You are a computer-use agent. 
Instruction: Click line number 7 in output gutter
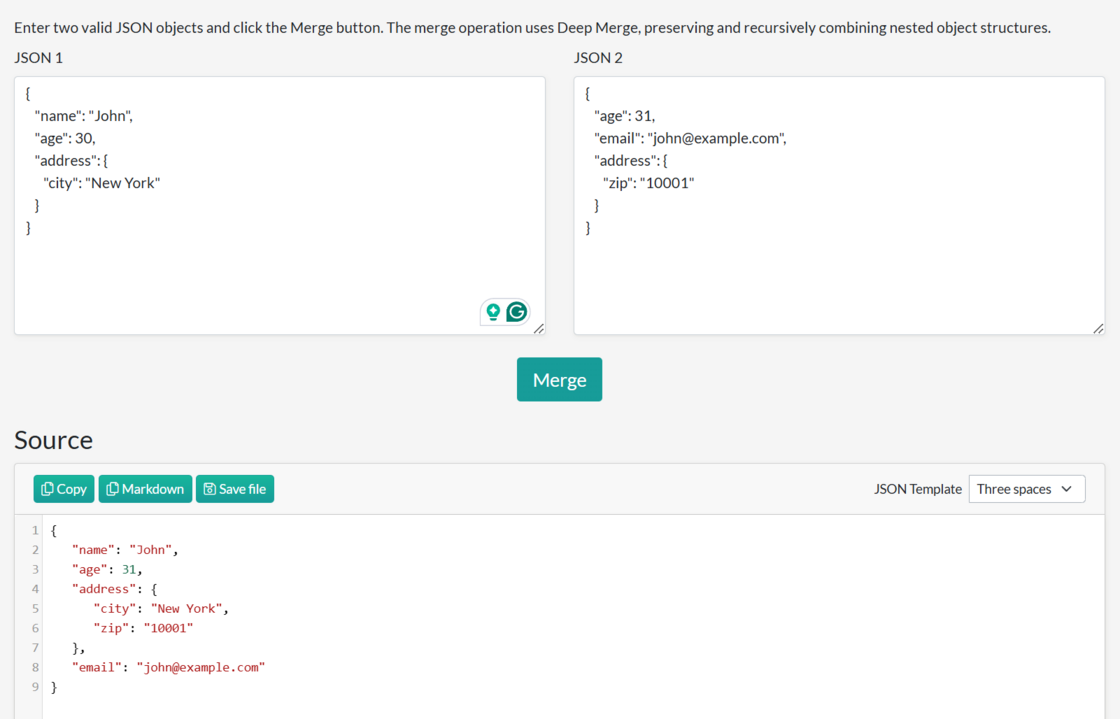tap(35, 648)
